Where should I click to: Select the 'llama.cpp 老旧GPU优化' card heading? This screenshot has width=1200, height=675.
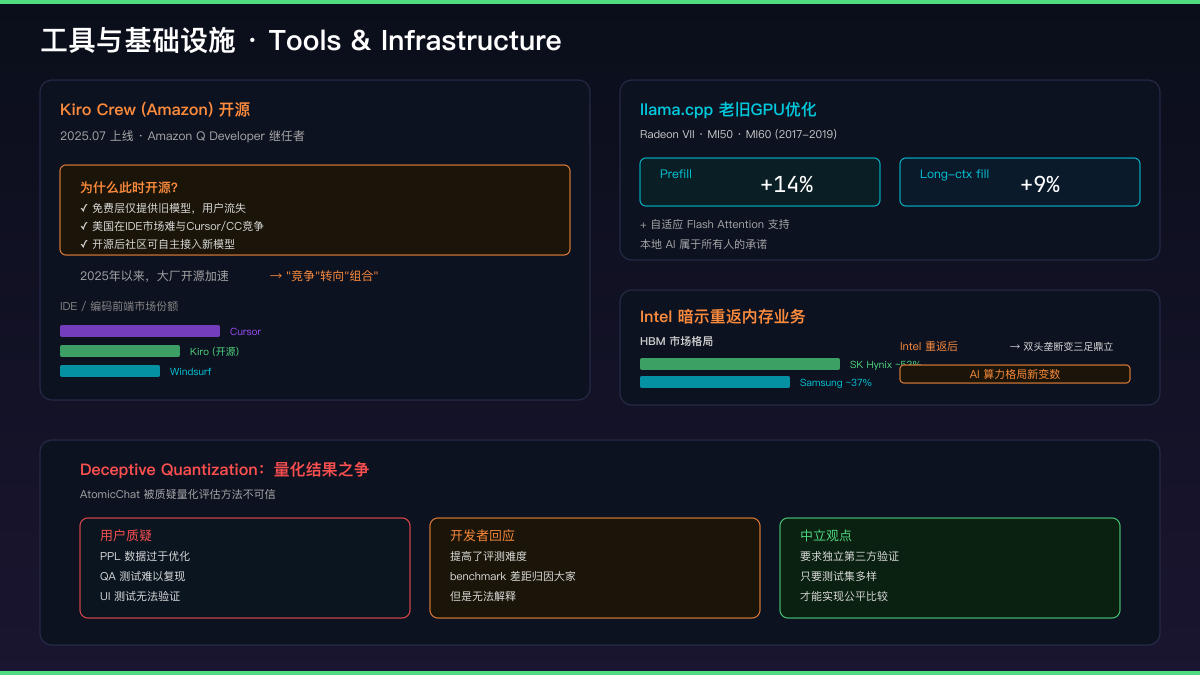pos(728,110)
